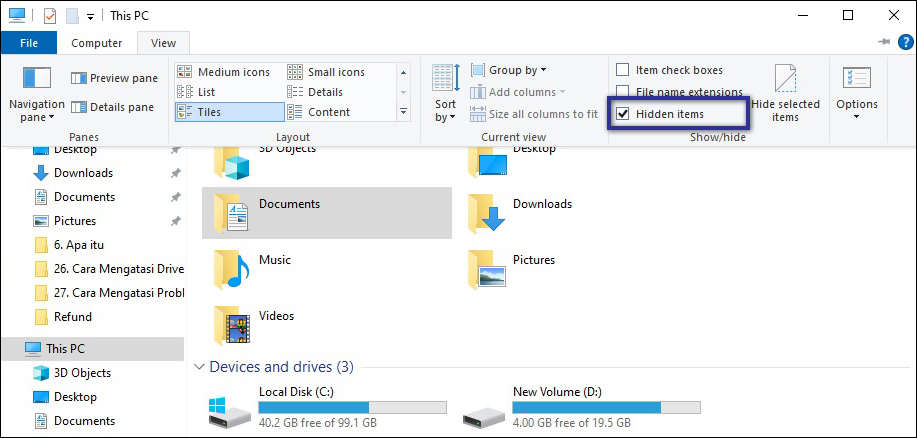This screenshot has width=917, height=438.
Task: Click the Local Disk (C:) usage bar
Action: (352, 408)
